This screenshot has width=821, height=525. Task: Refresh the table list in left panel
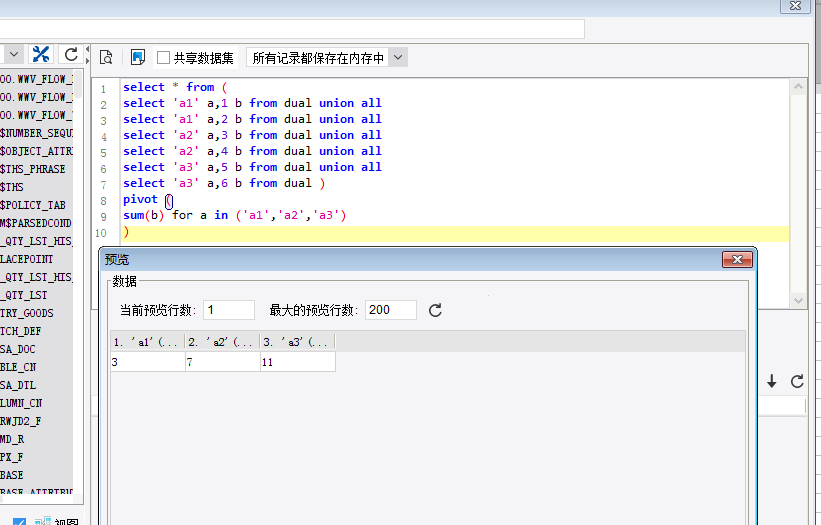point(71,54)
